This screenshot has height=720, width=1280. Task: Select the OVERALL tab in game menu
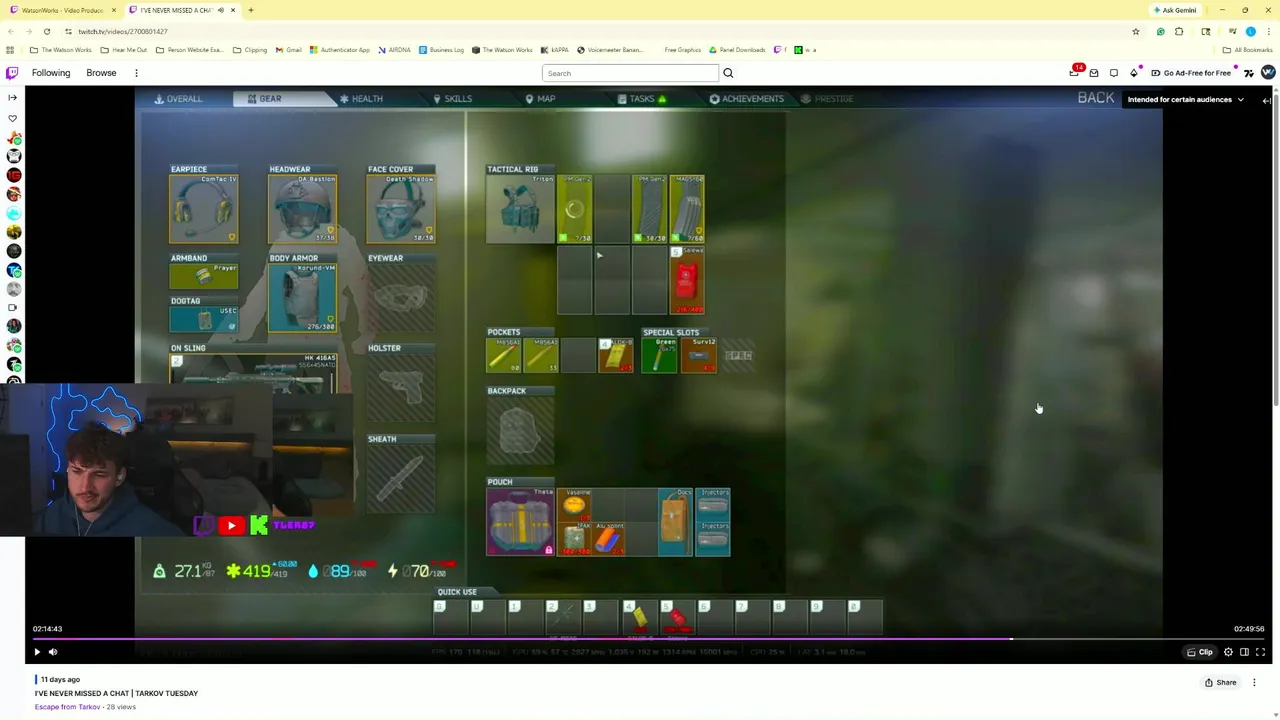click(x=178, y=99)
